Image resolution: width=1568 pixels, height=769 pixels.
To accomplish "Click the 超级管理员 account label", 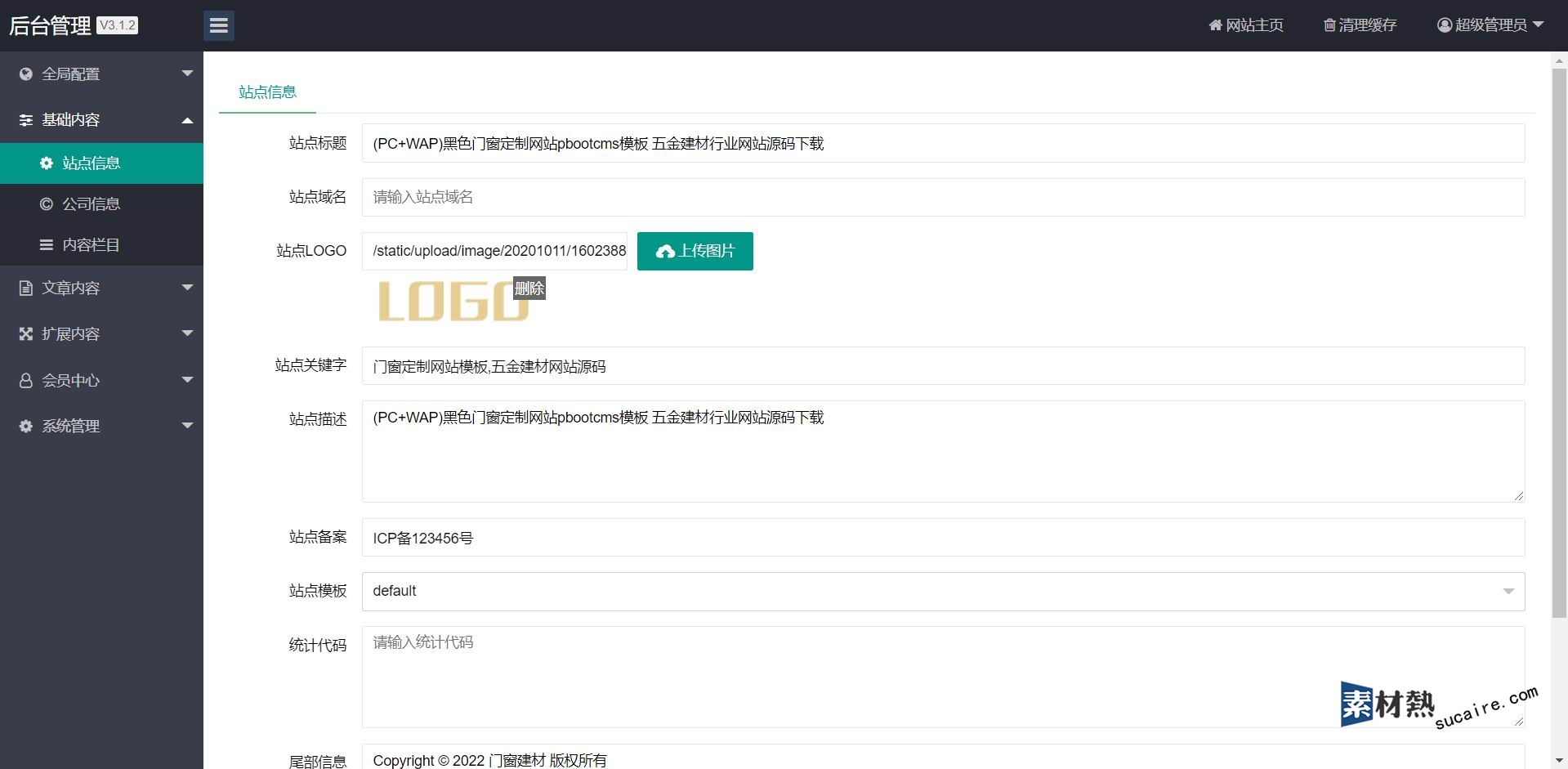I will click(1490, 25).
